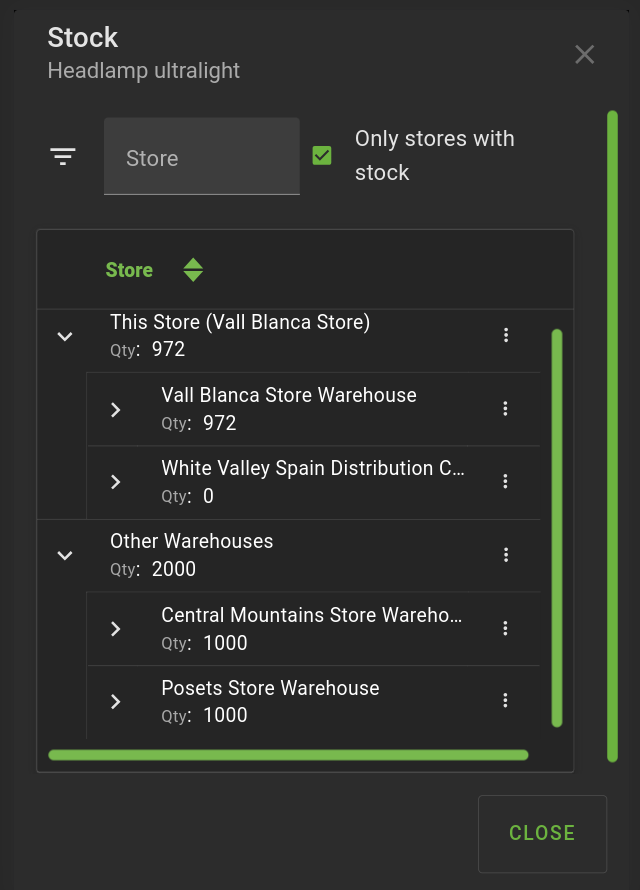This screenshot has height=890, width=640.
Task: Click the filter list icon
Action: point(63,157)
